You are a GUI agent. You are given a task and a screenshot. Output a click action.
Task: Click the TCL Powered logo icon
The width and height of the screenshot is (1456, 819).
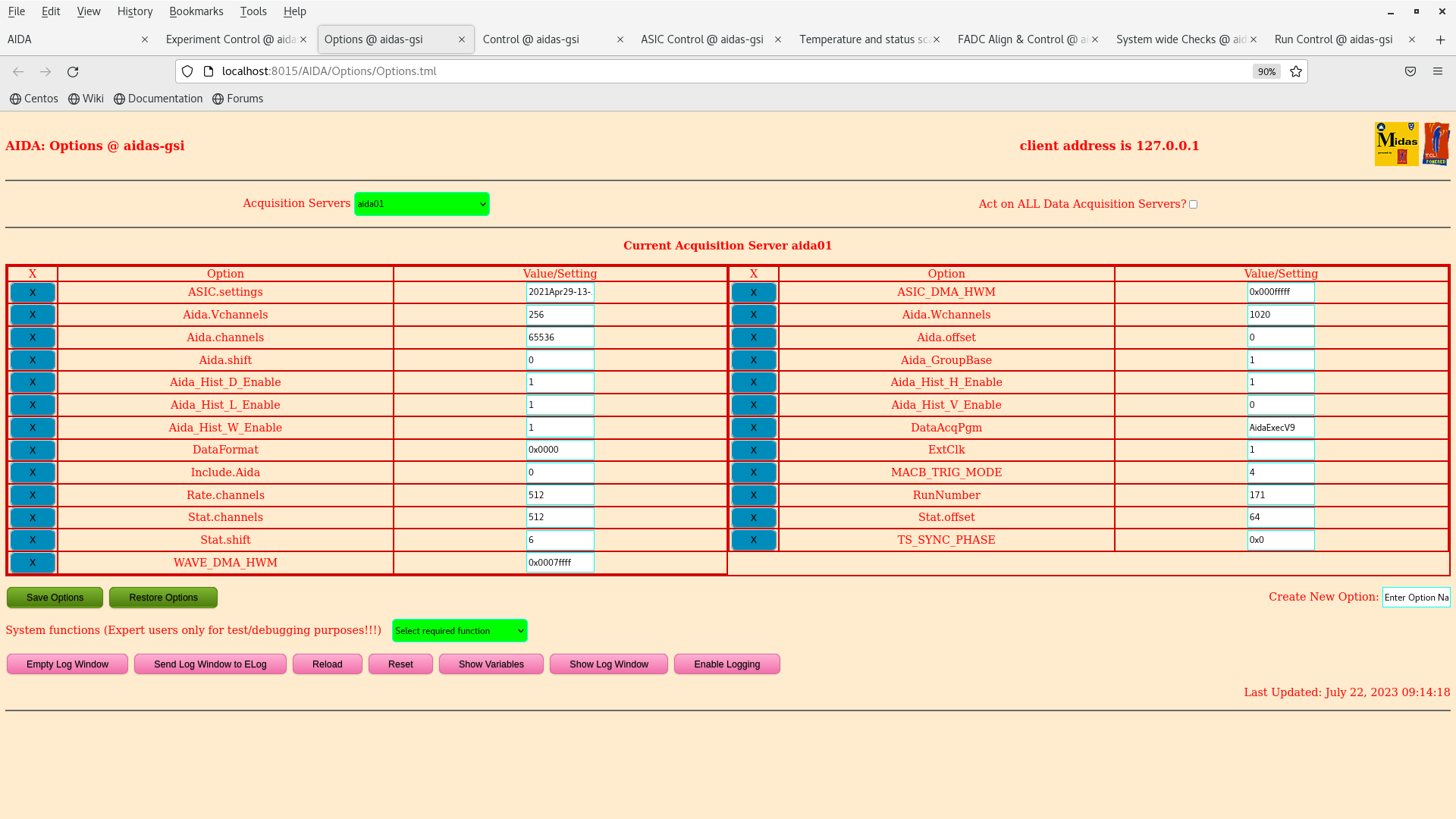pyautogui.click(x=1436, y=144)
